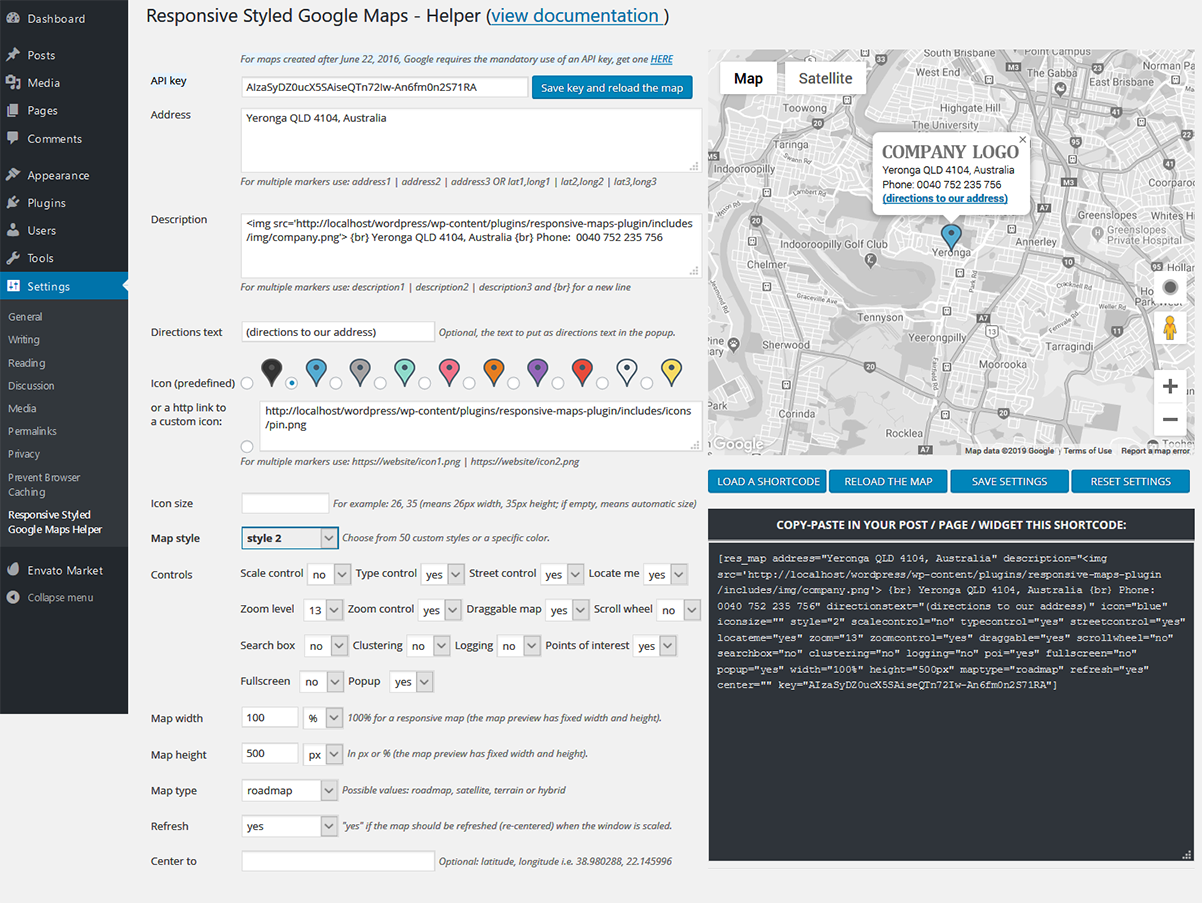The width and height of the screenshot is (1202, 903).
Task: Select radio button after black pin
Action: 291,383
